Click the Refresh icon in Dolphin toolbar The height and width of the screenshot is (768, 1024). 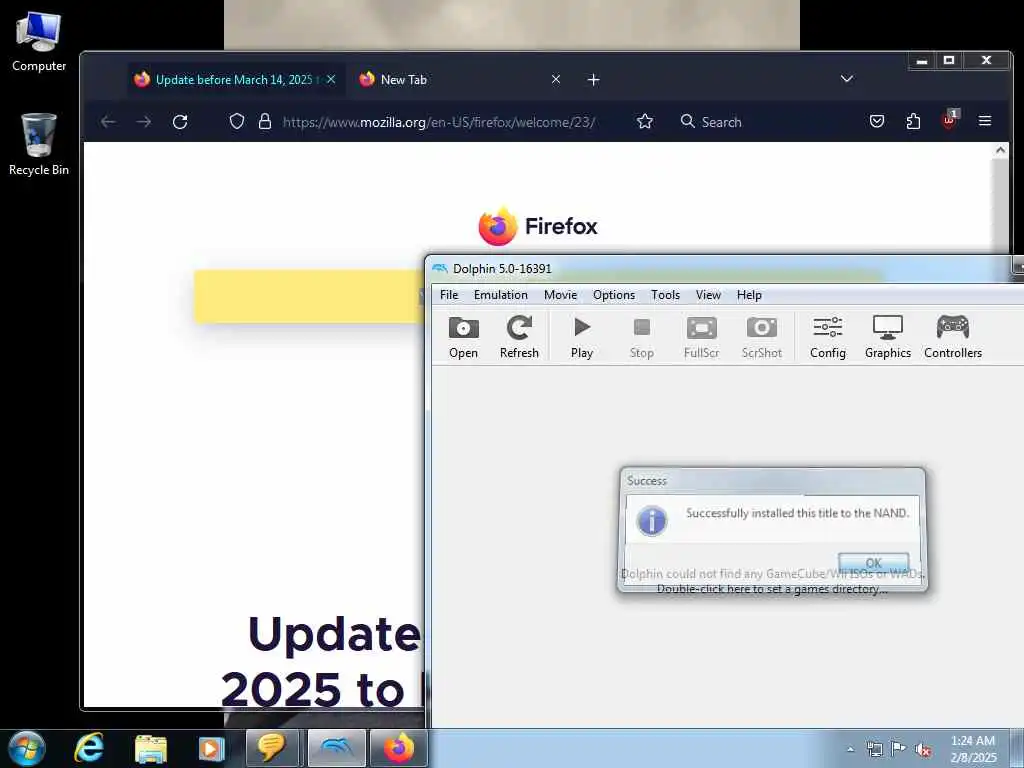pyautogui.click(x=519, y=337)
